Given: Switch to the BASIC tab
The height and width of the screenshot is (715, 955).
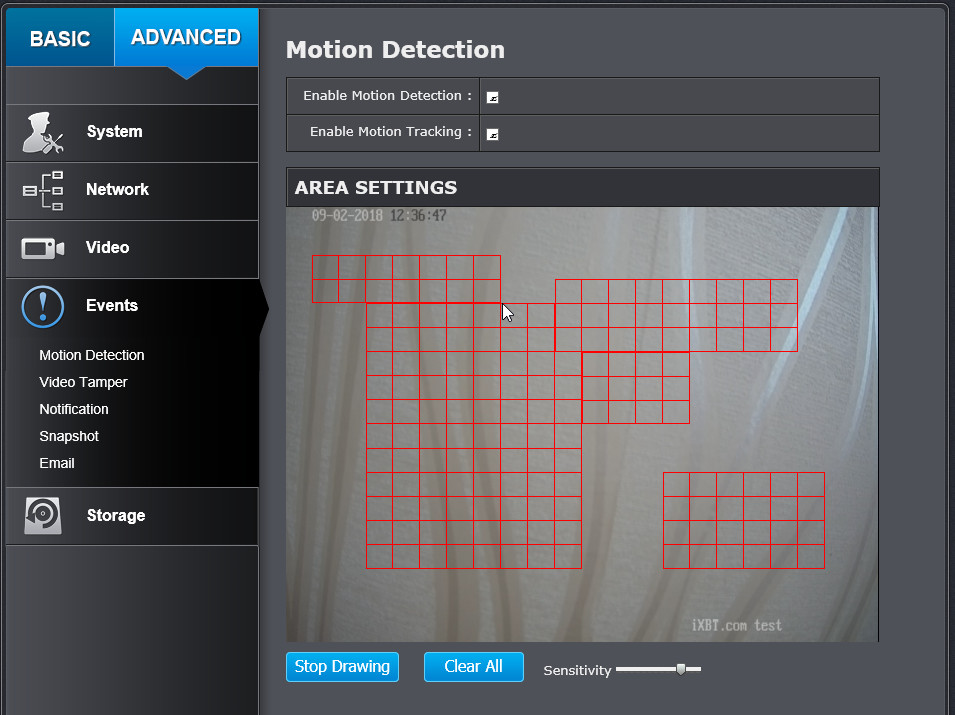Looking at the screenshot, I should click(x=60, y=38).
